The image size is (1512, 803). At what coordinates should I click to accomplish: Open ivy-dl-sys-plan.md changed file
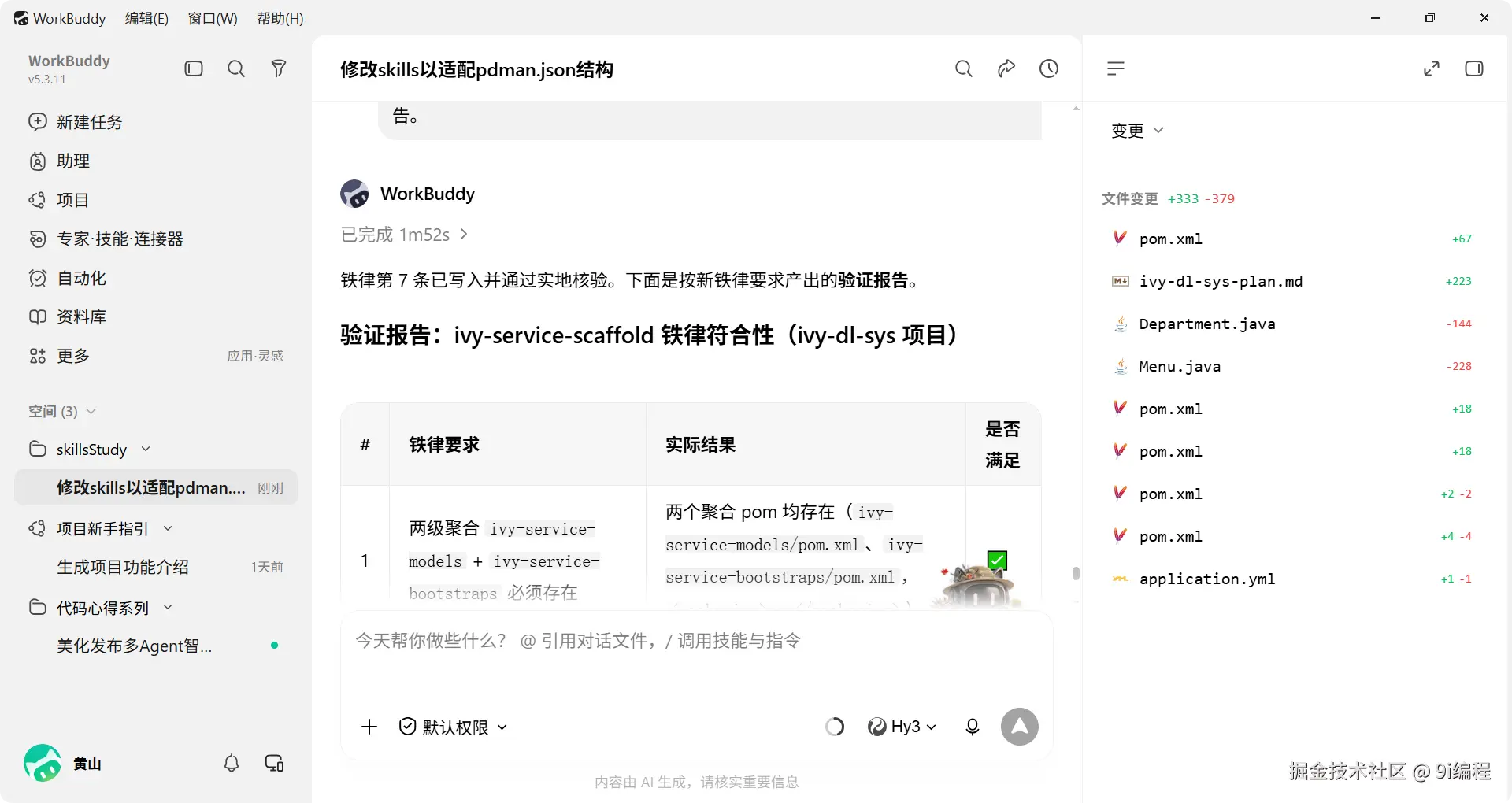[1293, 281]
